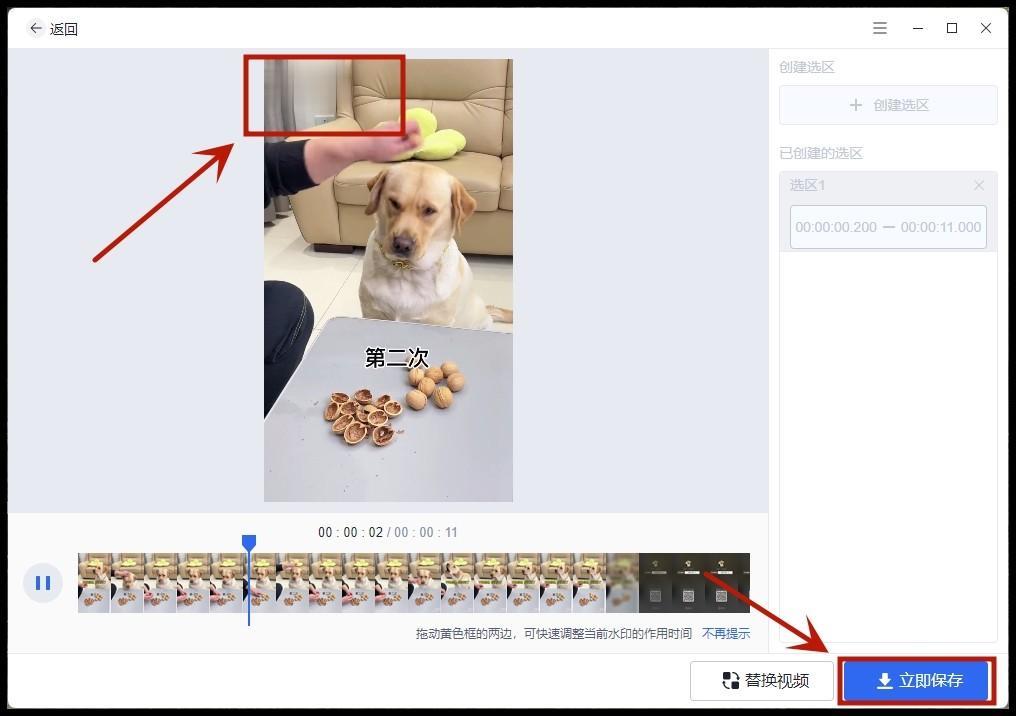
Task: Click the first frame thumbnail in timeline
Action: coord(94,583)
